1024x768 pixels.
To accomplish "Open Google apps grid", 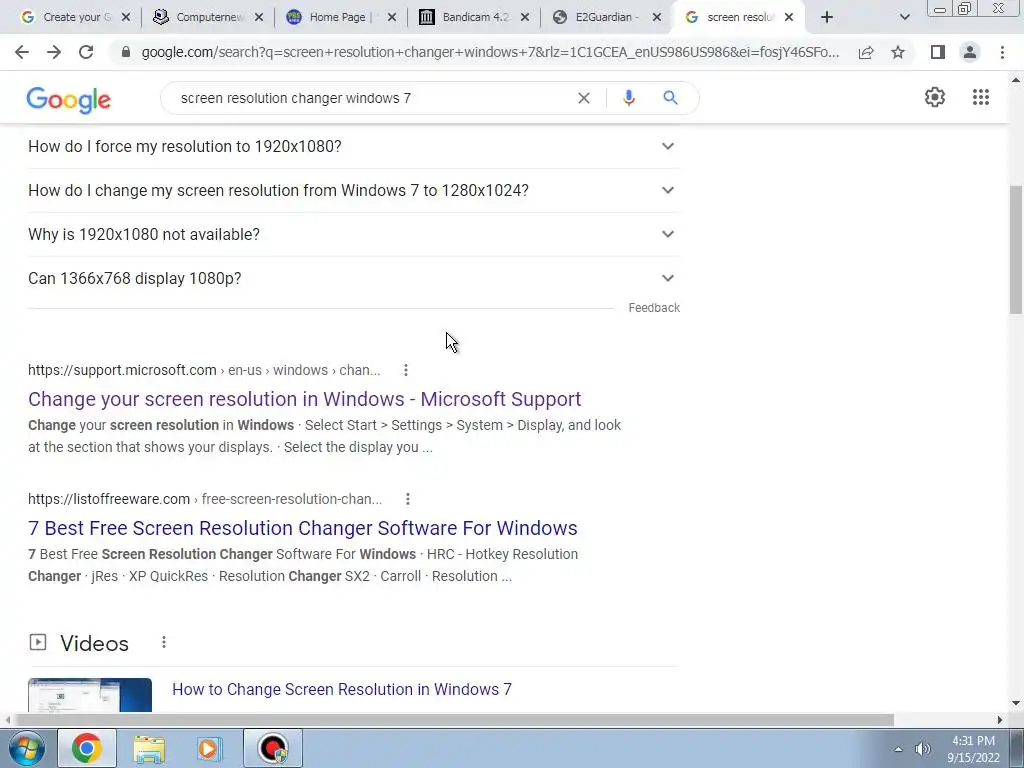I will (981, 97).
